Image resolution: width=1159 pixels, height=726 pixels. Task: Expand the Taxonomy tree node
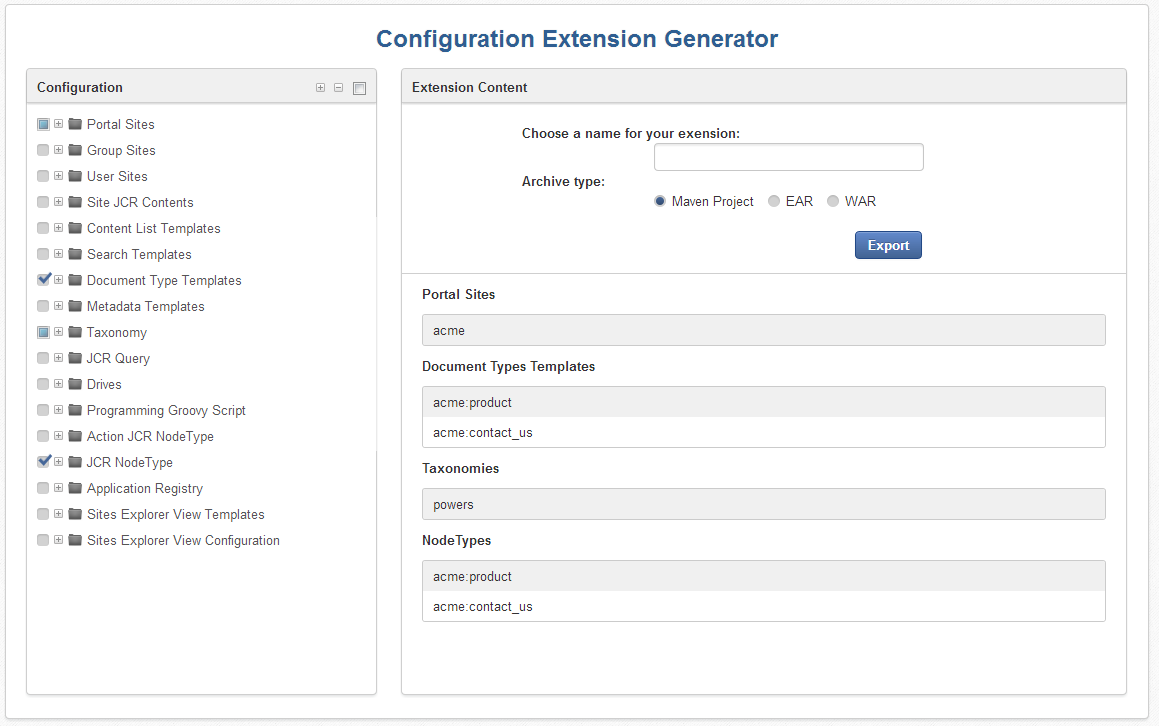[58, 332]
